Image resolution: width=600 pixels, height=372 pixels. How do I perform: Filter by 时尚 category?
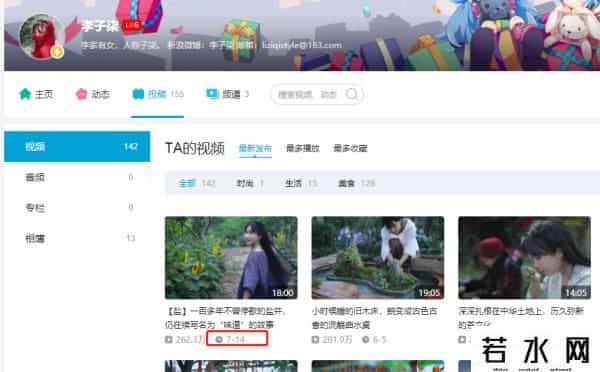pos(250,183)
